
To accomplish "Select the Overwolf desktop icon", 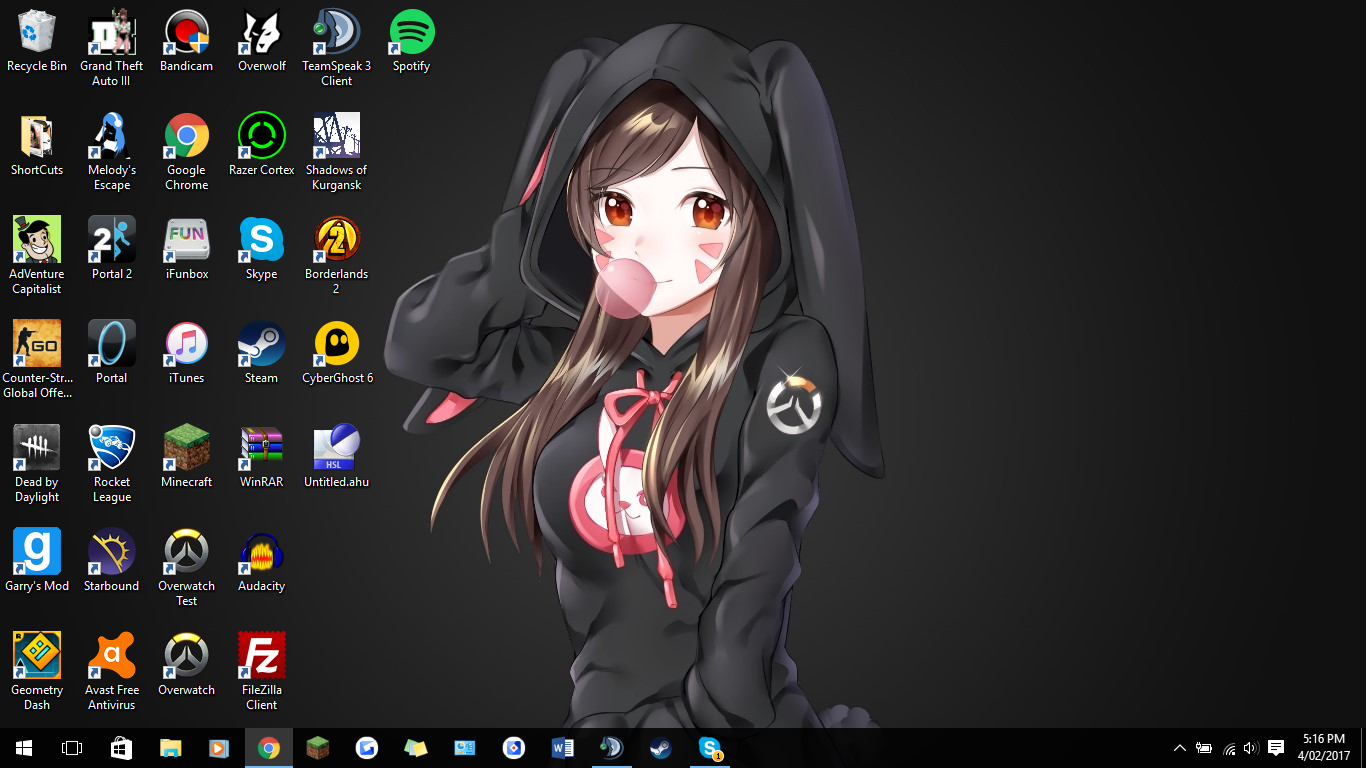I will (262, 42).
